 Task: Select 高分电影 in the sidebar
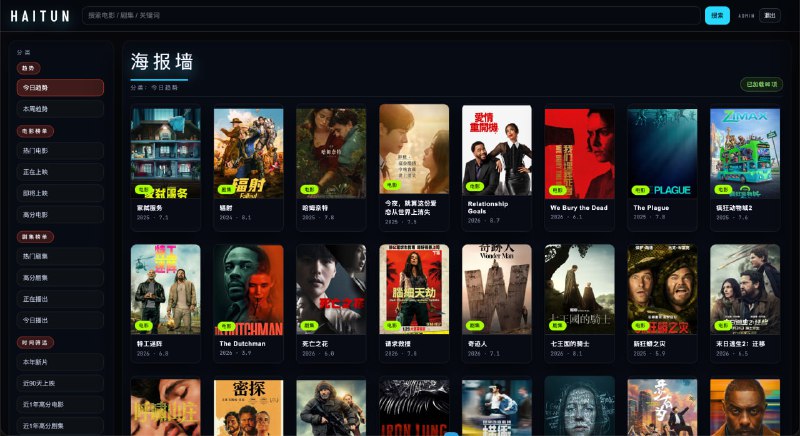coord(60,215)
